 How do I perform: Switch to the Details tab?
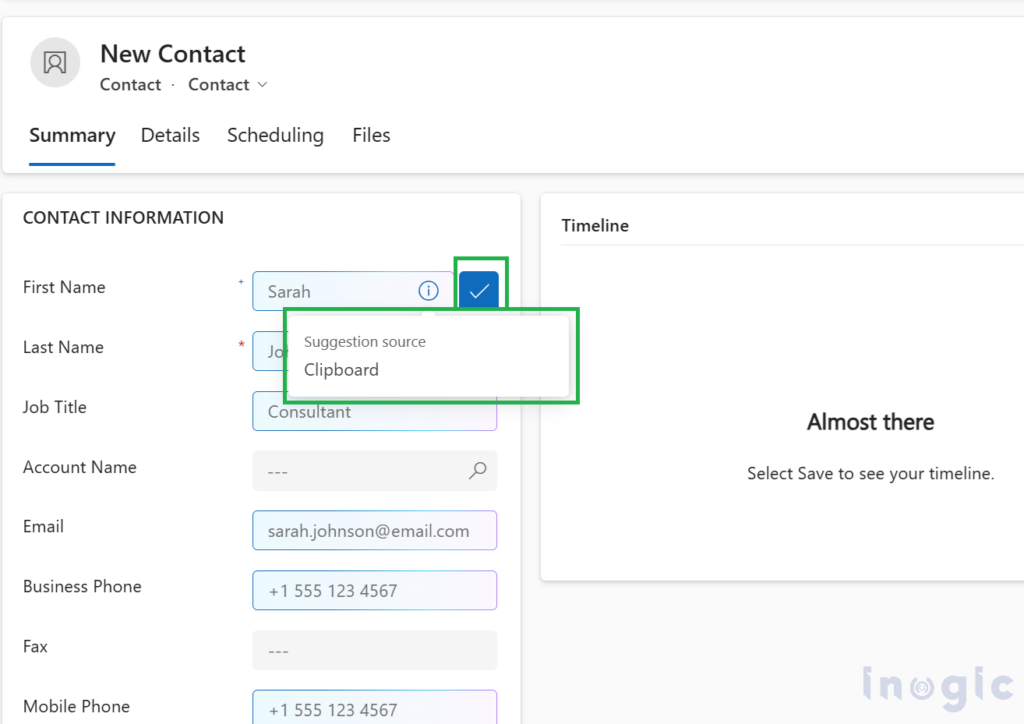[x=170, y=135]
